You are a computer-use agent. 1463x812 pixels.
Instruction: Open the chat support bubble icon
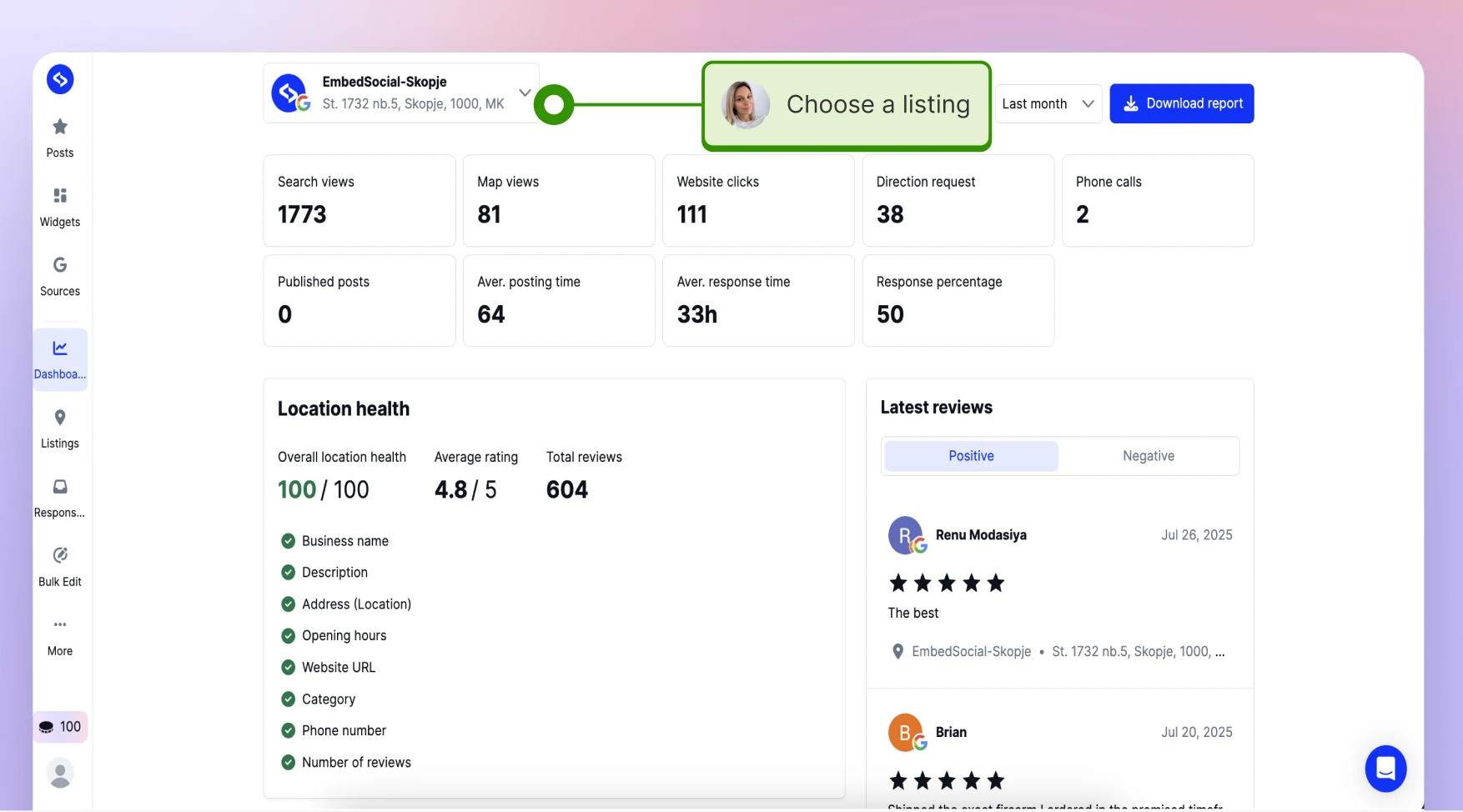1385,768
